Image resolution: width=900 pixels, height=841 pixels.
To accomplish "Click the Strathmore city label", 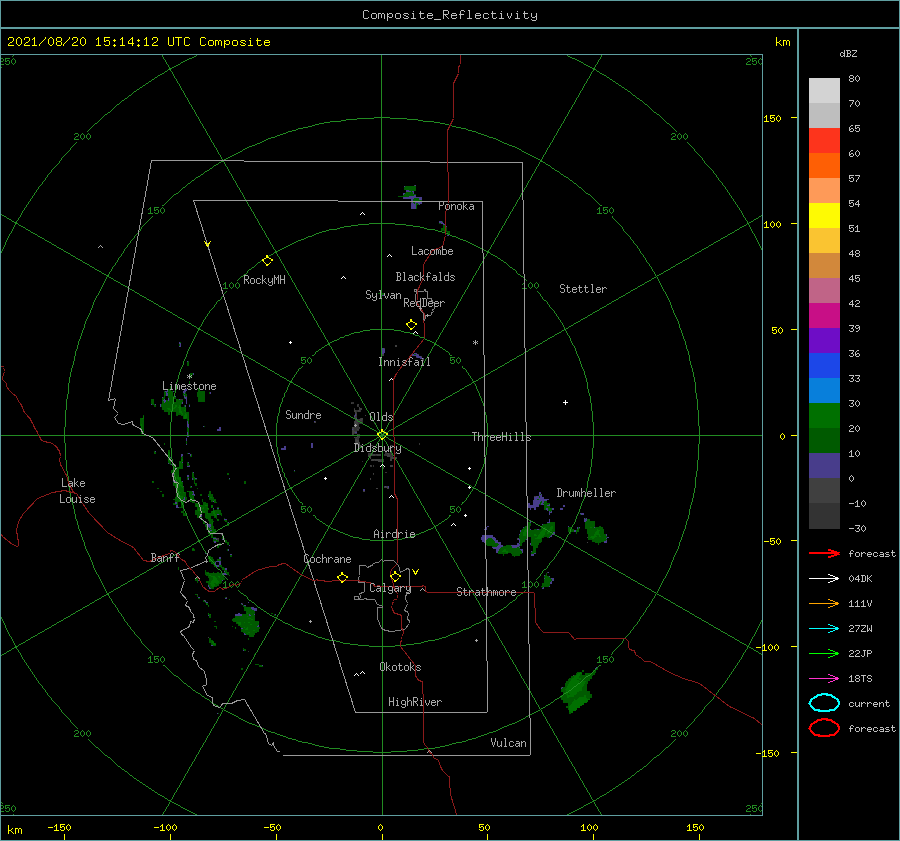I will click(486, 592).
